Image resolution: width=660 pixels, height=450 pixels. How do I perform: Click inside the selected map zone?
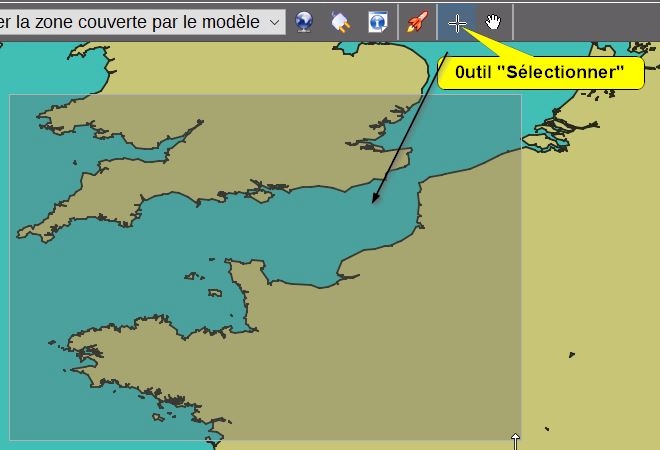[266, 268]
